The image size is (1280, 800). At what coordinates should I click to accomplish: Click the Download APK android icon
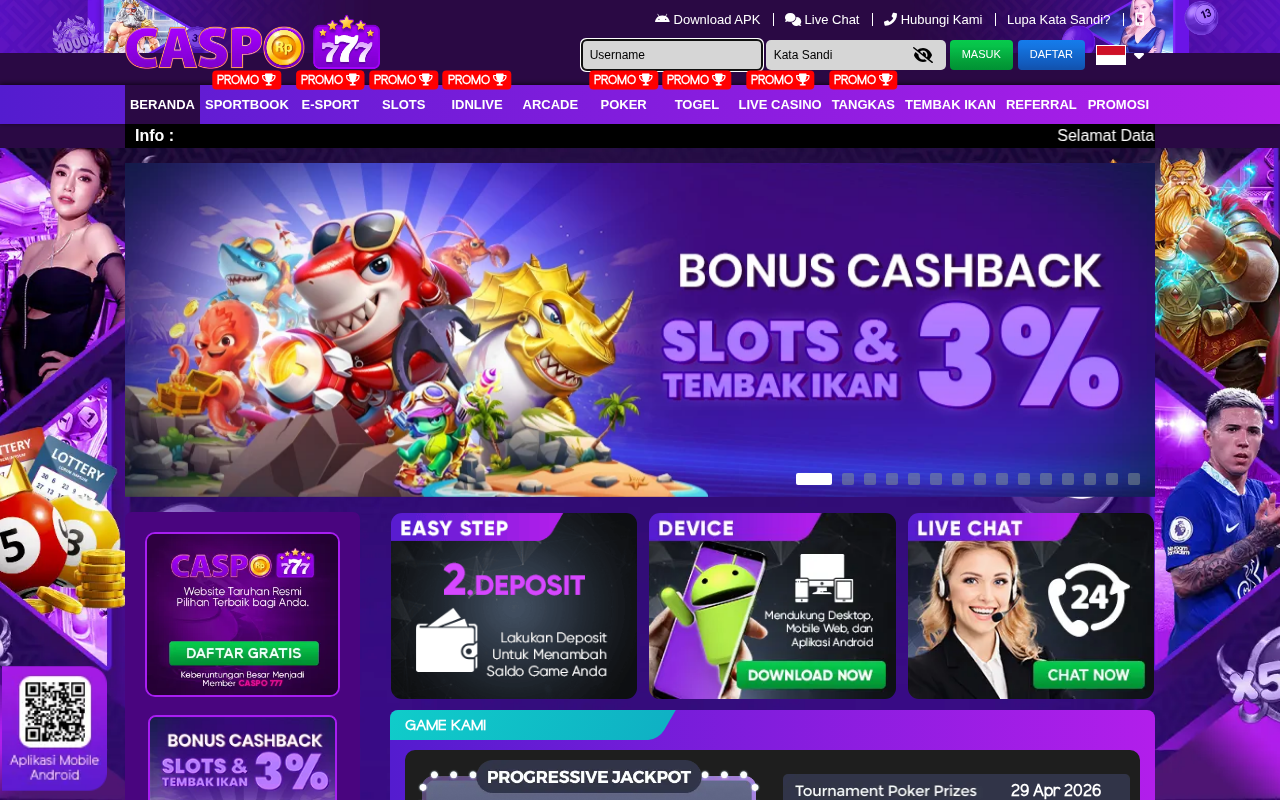pyautogui.click(x=662, y=19)
